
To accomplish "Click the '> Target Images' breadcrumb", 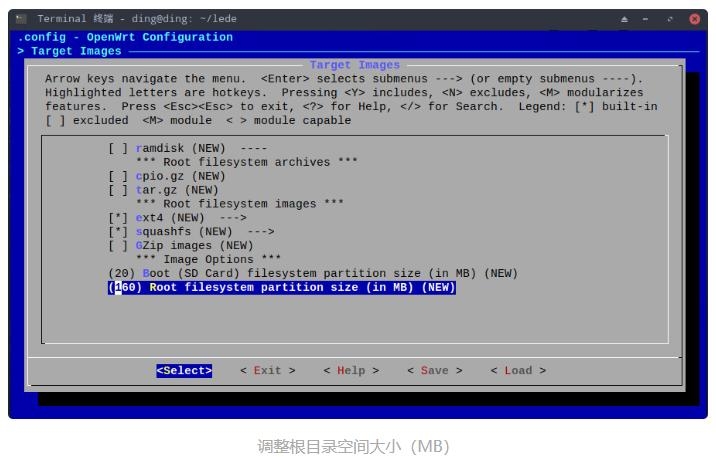I will pos(69,51).
